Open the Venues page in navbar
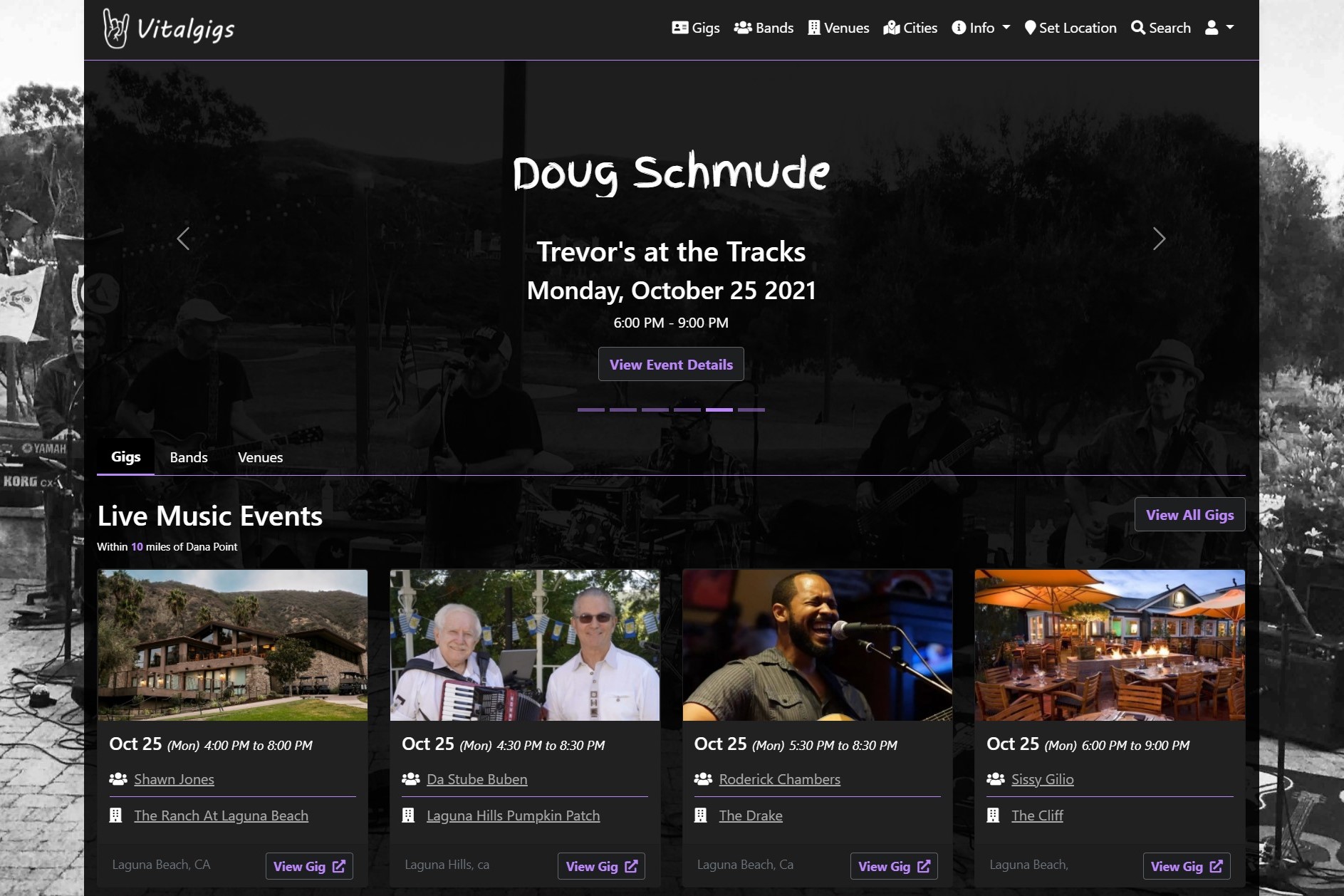Image resolution: width=1344 pixels, height=896 pixels. click(x=838, y=28)
